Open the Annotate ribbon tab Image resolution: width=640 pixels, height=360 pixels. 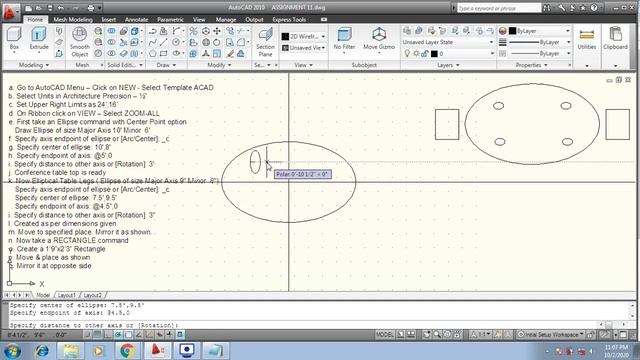pos(136,19)
